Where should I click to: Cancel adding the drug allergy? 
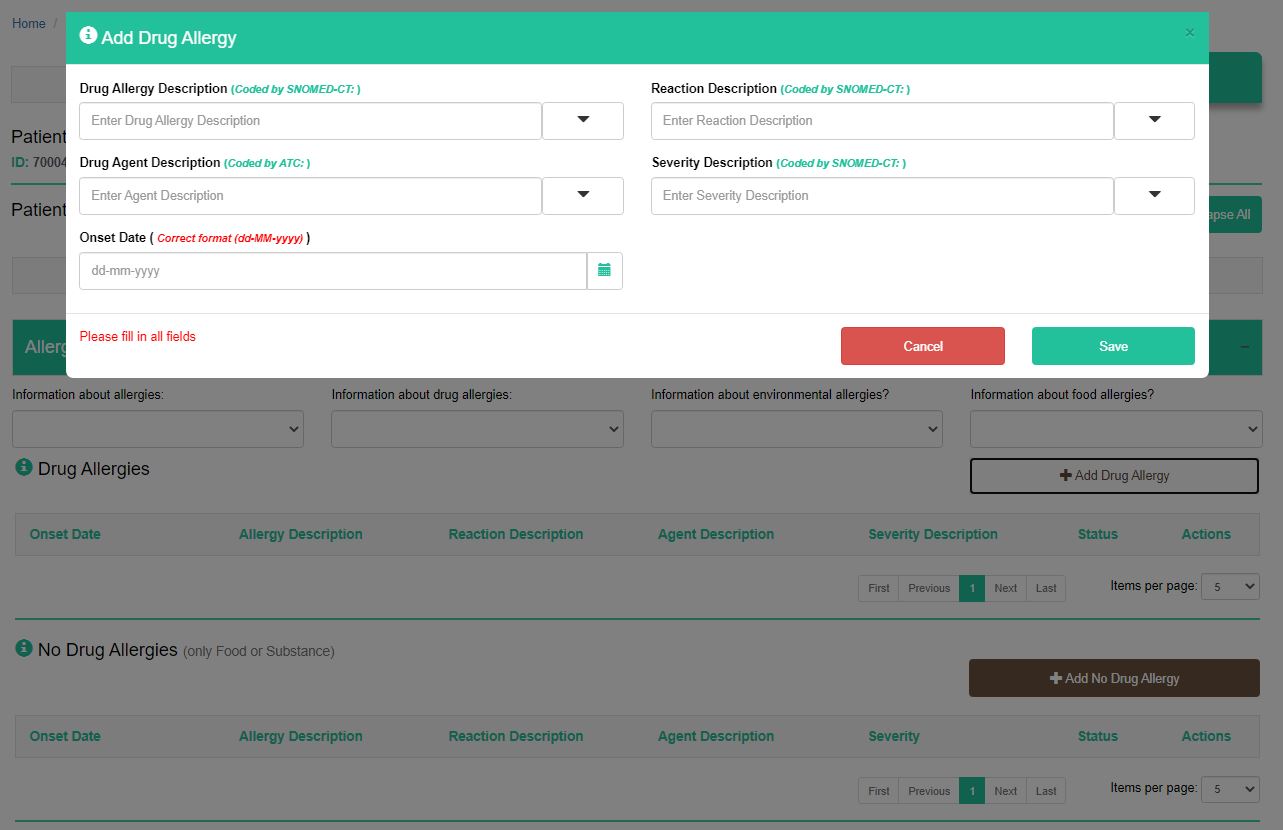922,346
